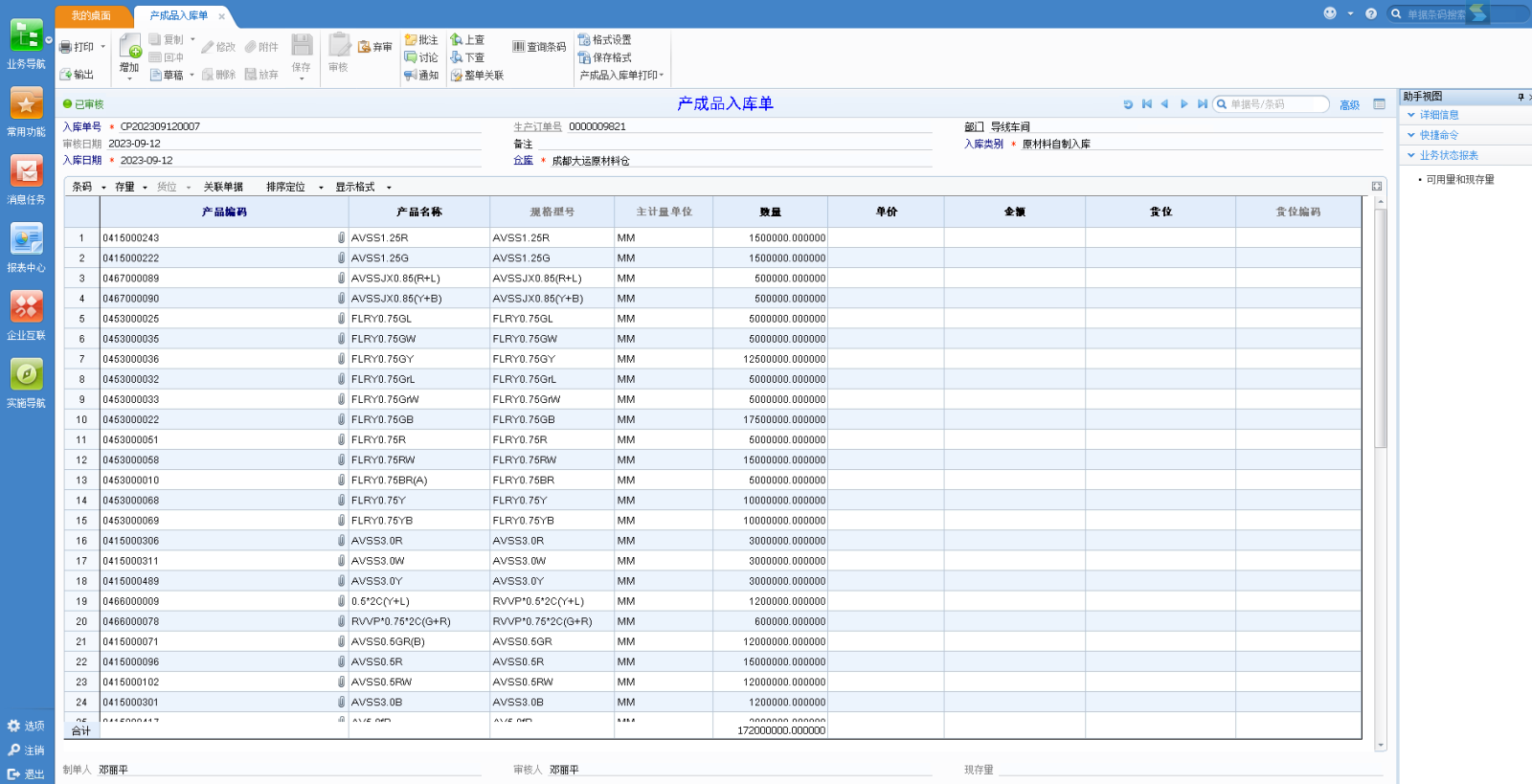Click the help question mark icon
The image size is (1532, 784).
[x=1371, y=13]
